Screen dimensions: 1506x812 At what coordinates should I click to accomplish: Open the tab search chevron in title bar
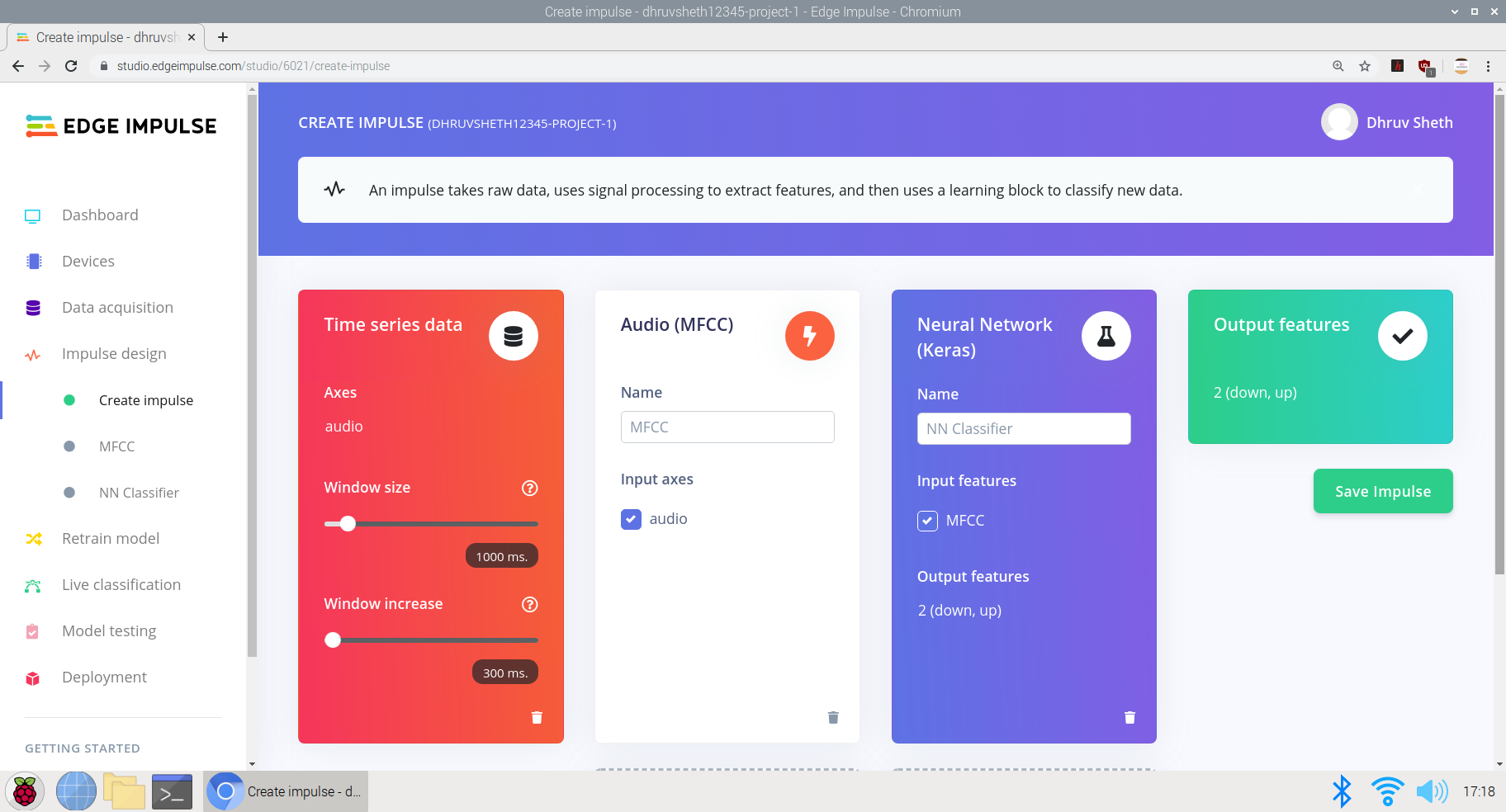pyautogui.click(x=1455, y=12)
